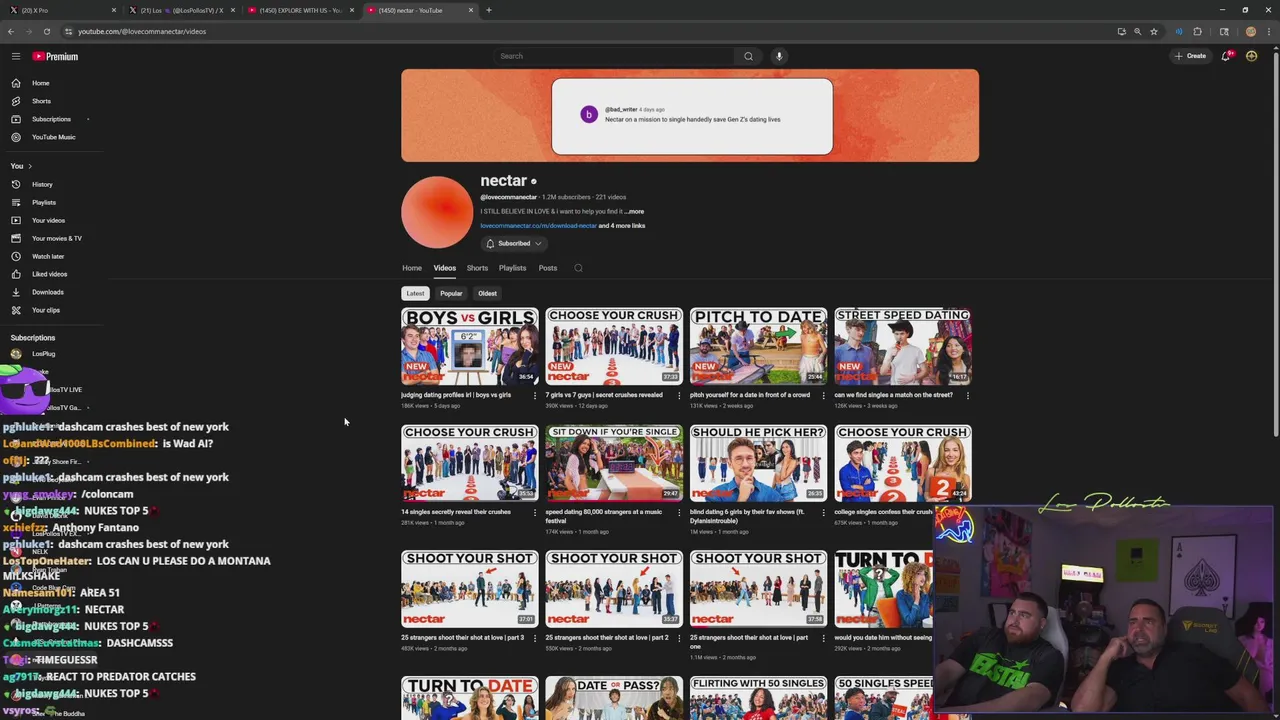Focus the YouTube search field

point(613,56)
